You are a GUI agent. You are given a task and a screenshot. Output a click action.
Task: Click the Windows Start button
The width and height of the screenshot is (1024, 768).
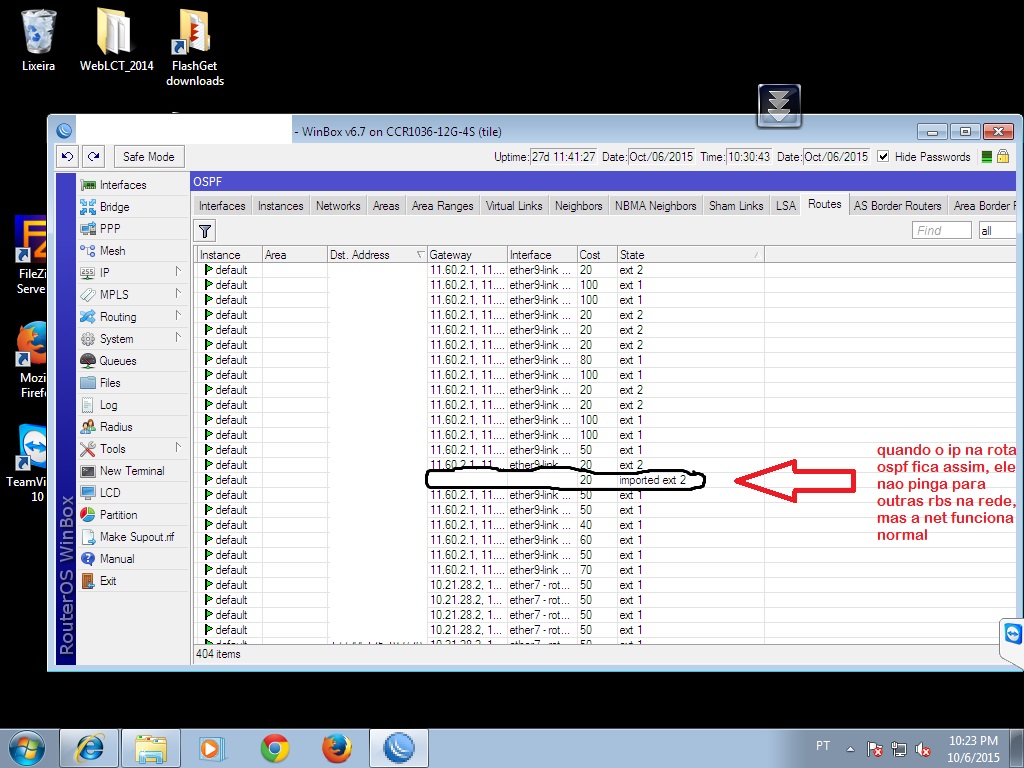(x=26, y=748)
